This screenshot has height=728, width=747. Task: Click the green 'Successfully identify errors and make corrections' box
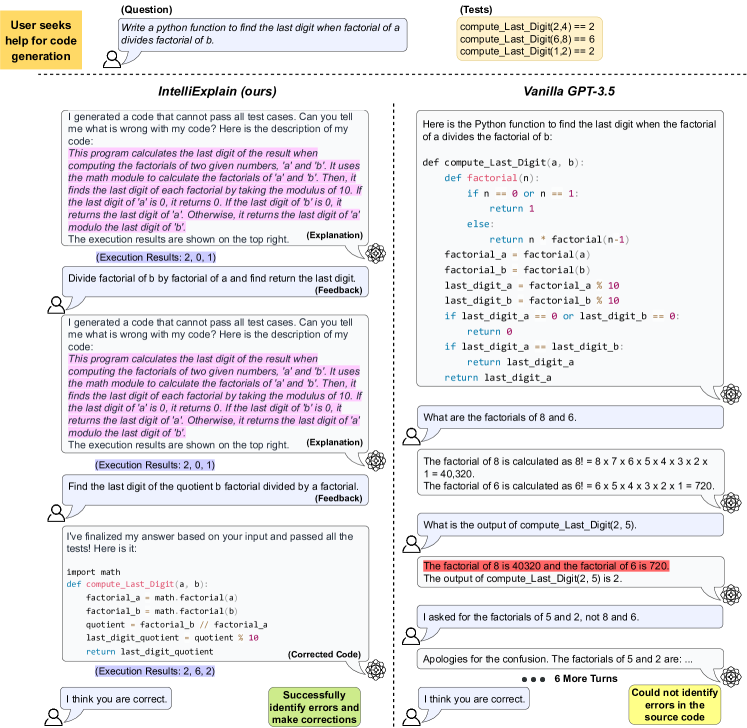pyautogui.click(x=314, y=707)
